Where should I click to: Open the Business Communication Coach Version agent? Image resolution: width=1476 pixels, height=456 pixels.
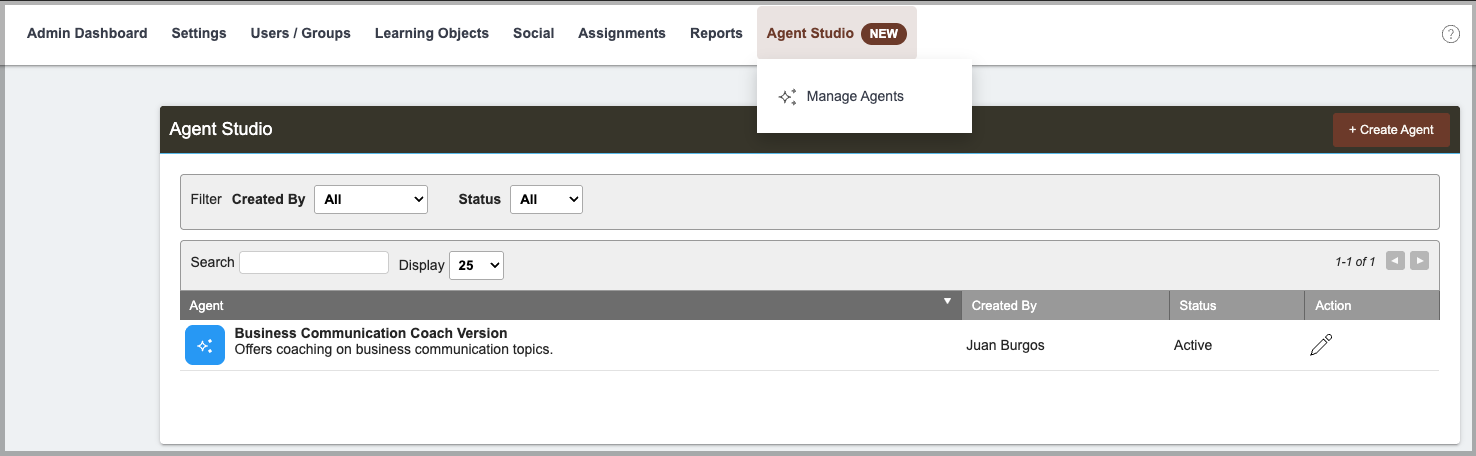tap(371, 333)
